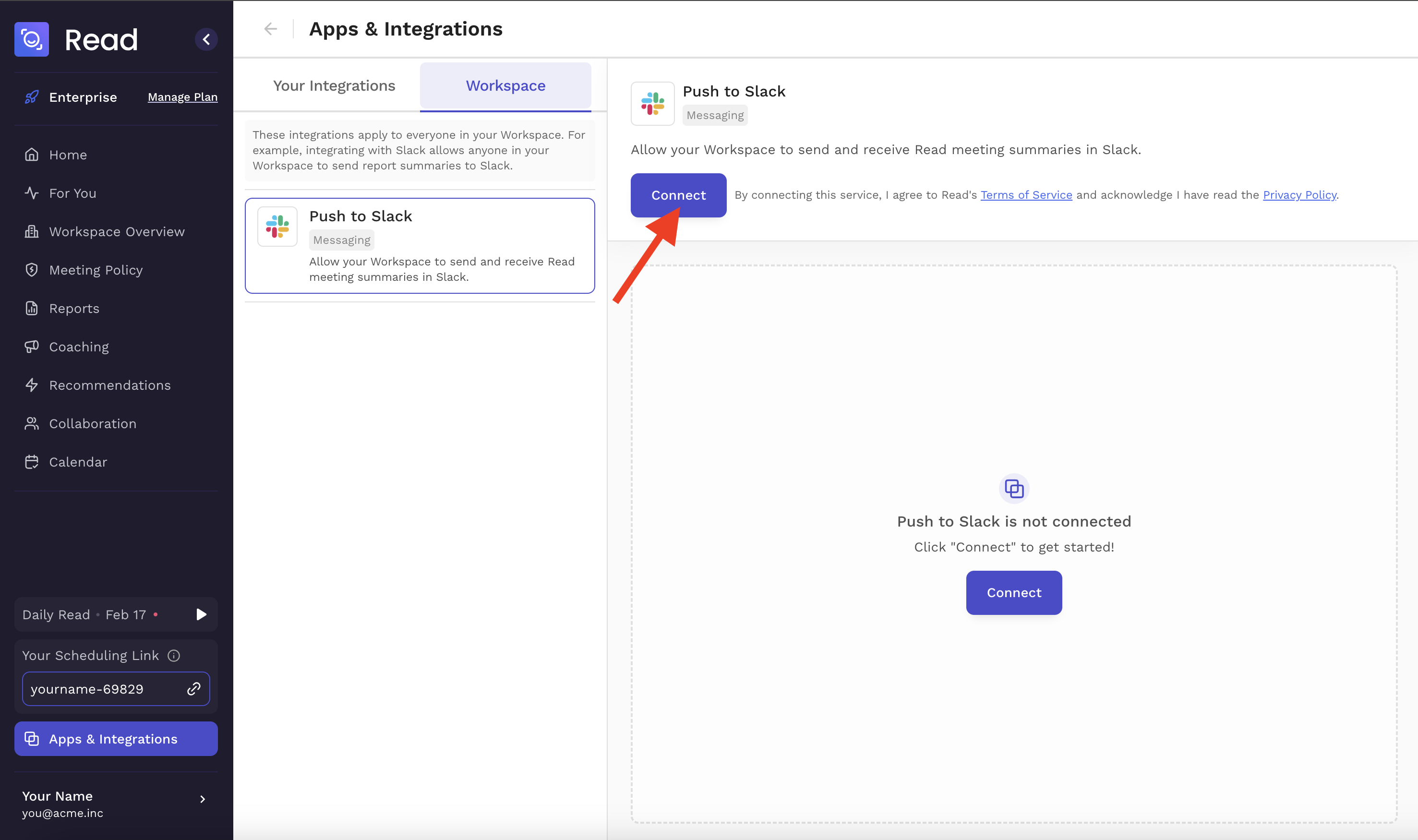Click the Meeting Policy shield icon
The image size is (1418, 840).
coord(32,270)
